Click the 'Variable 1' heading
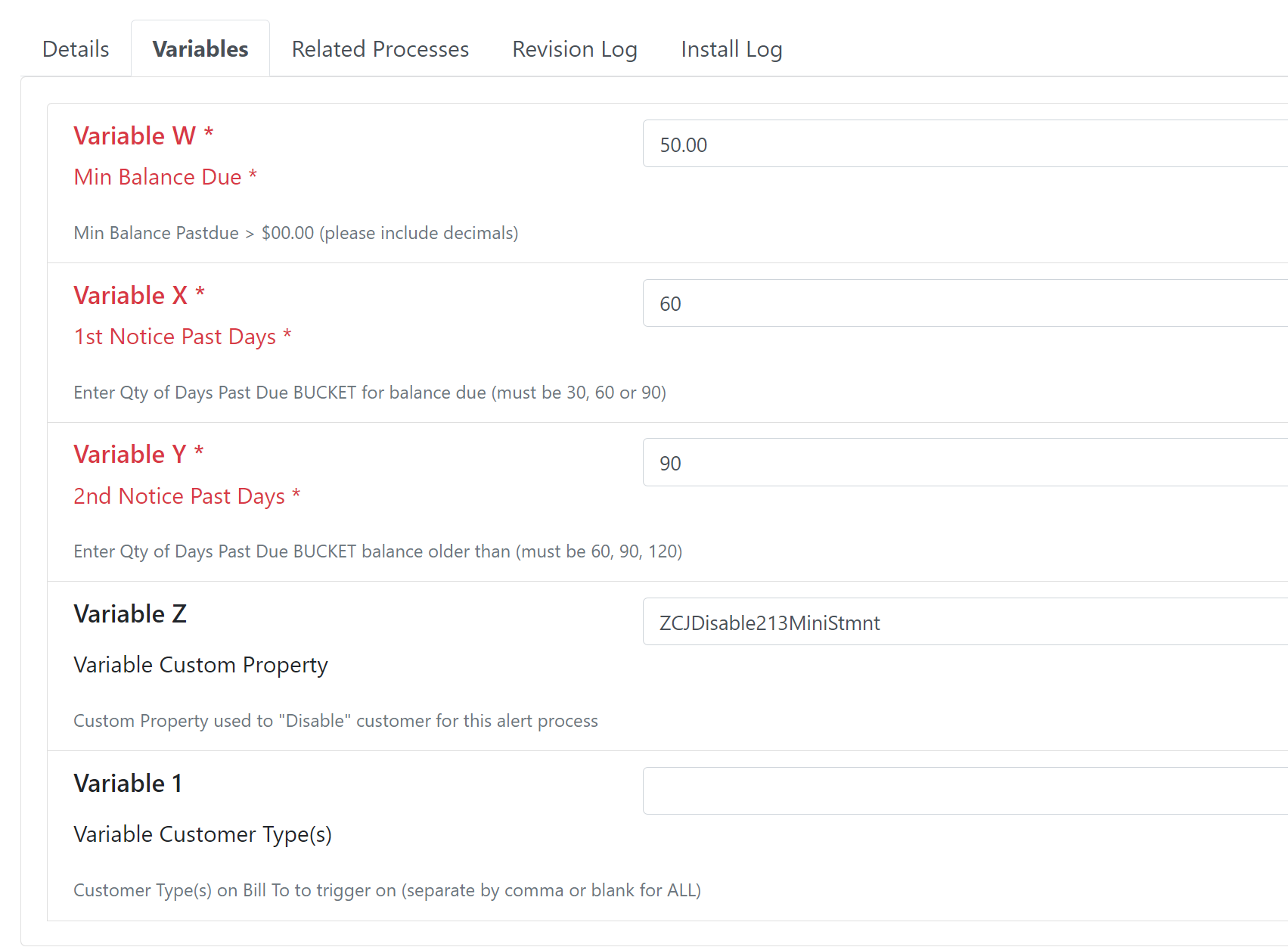 [x=128, y=784]
